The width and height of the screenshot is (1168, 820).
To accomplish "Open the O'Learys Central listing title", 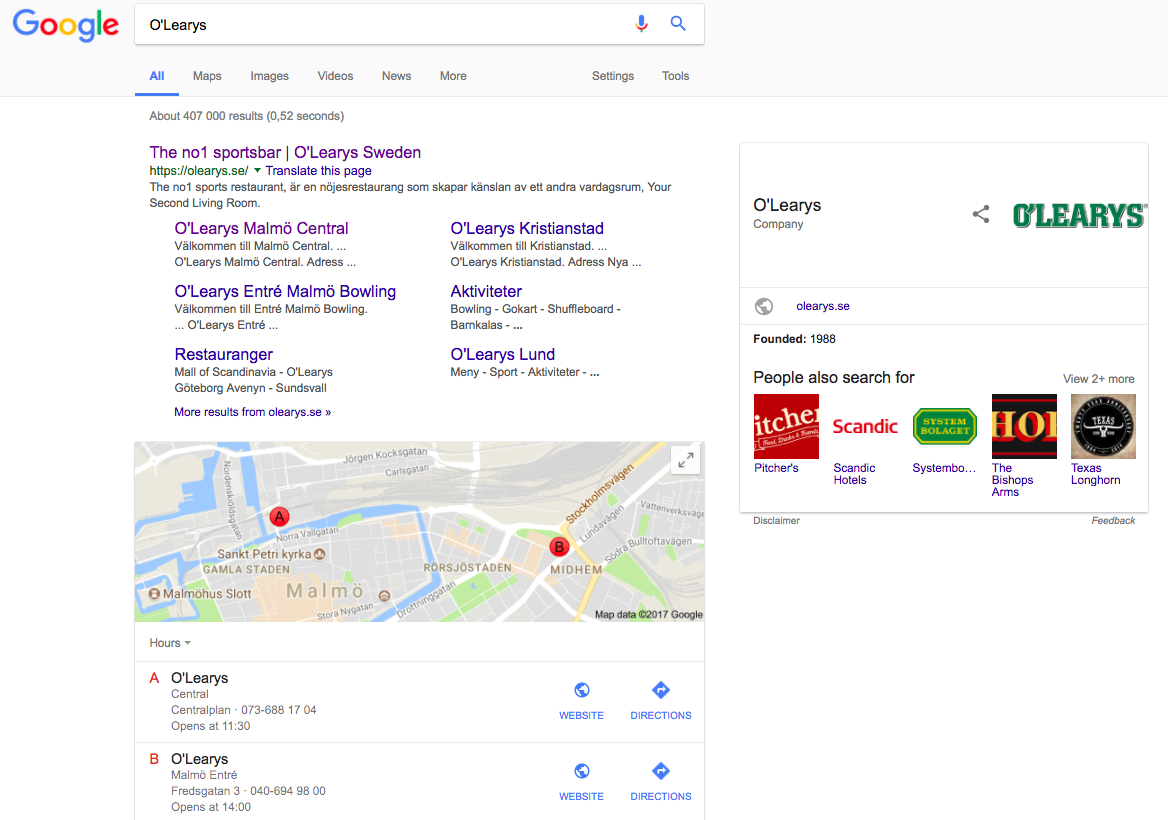I will (200, 678).
